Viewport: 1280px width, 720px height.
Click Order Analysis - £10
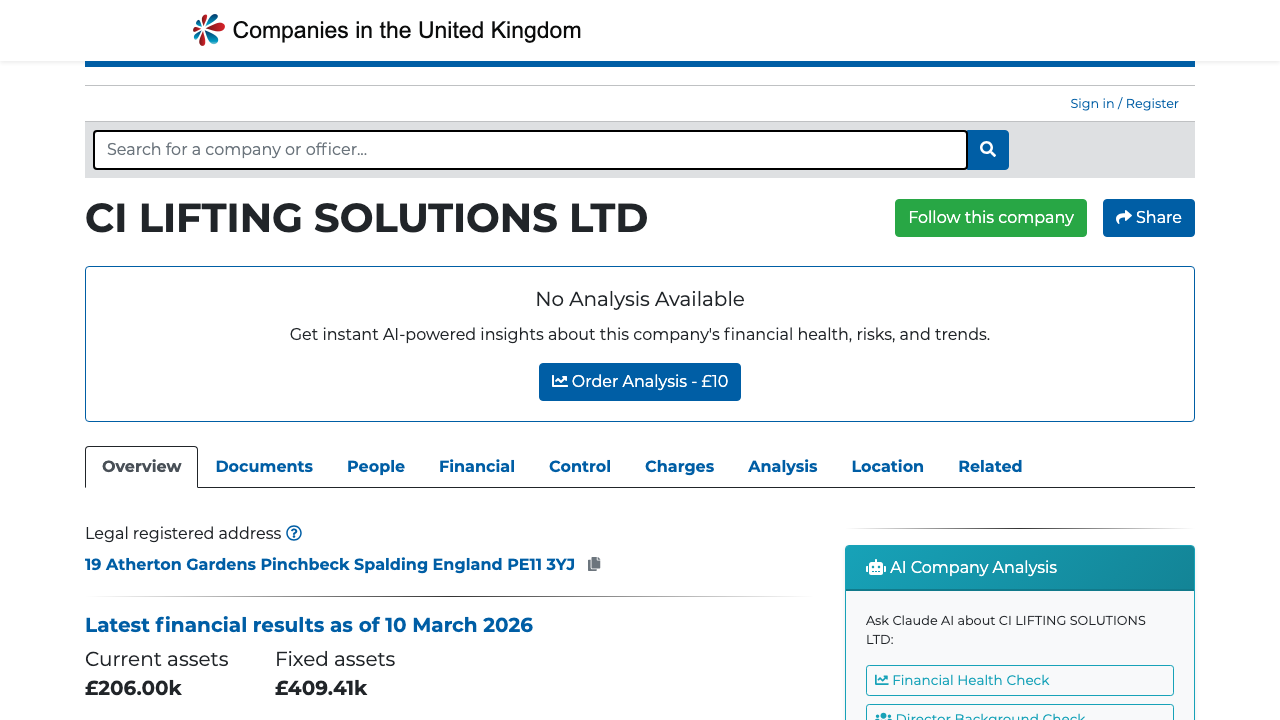click(x=640, y=381)
